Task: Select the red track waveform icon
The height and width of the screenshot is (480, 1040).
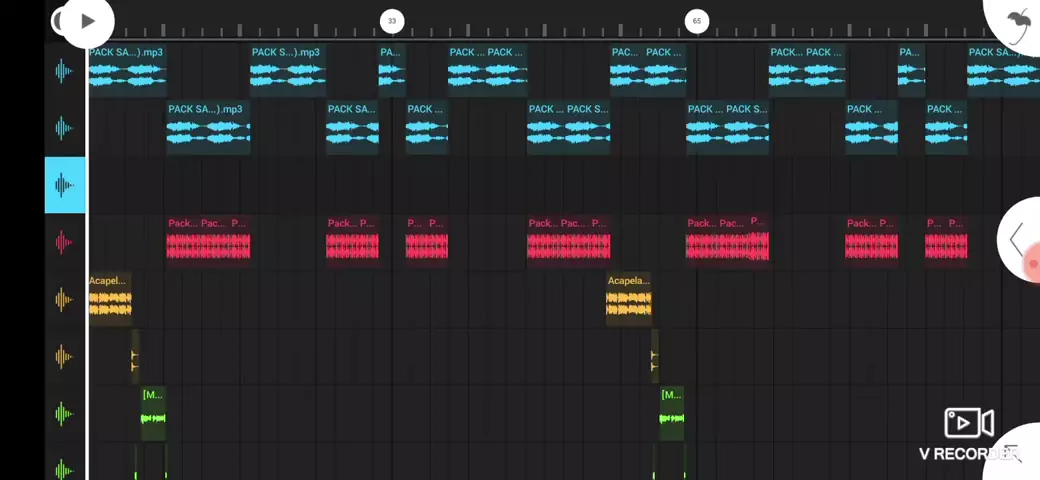Action: (64, 242)
